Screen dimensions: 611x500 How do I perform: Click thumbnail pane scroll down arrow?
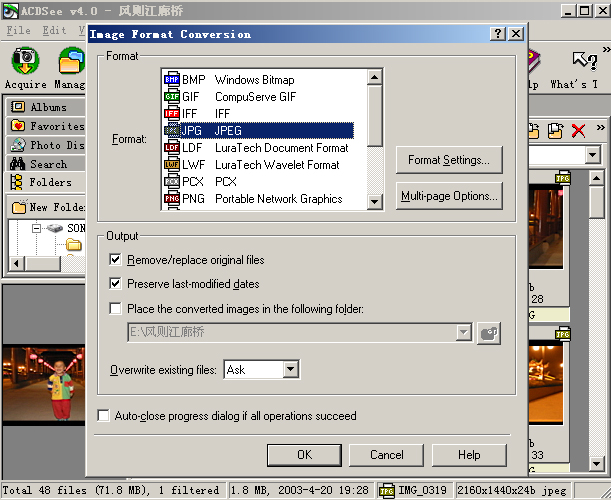click(x=596, y=464)
